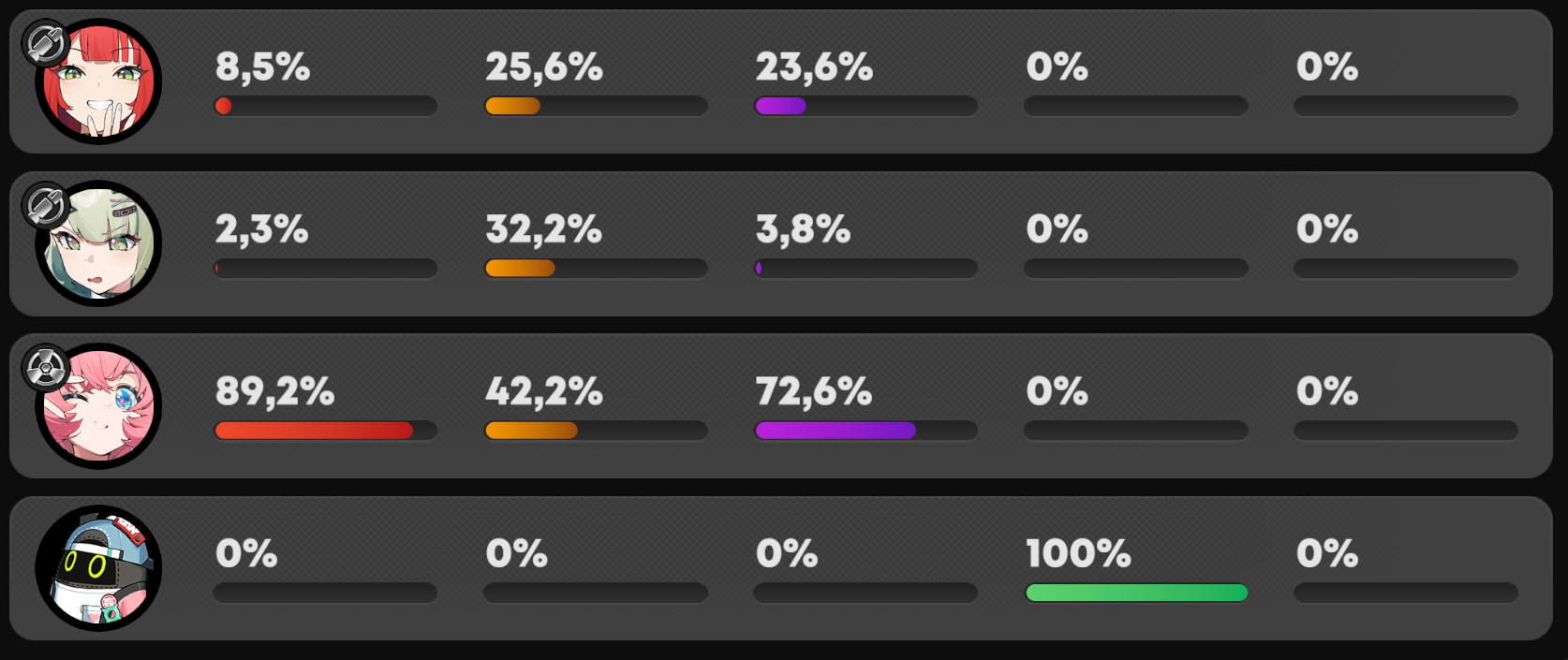The image size is (1568, 660).
Task: Click the orange 42,2% progress bar
Action: click(x=596, y=431)
